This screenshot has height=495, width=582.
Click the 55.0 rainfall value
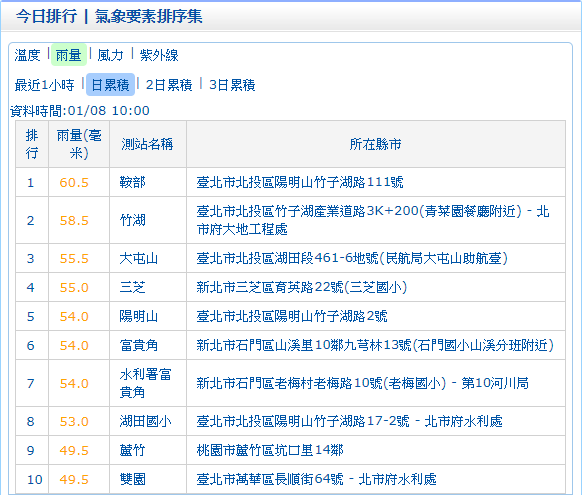[x=74, y=288]
